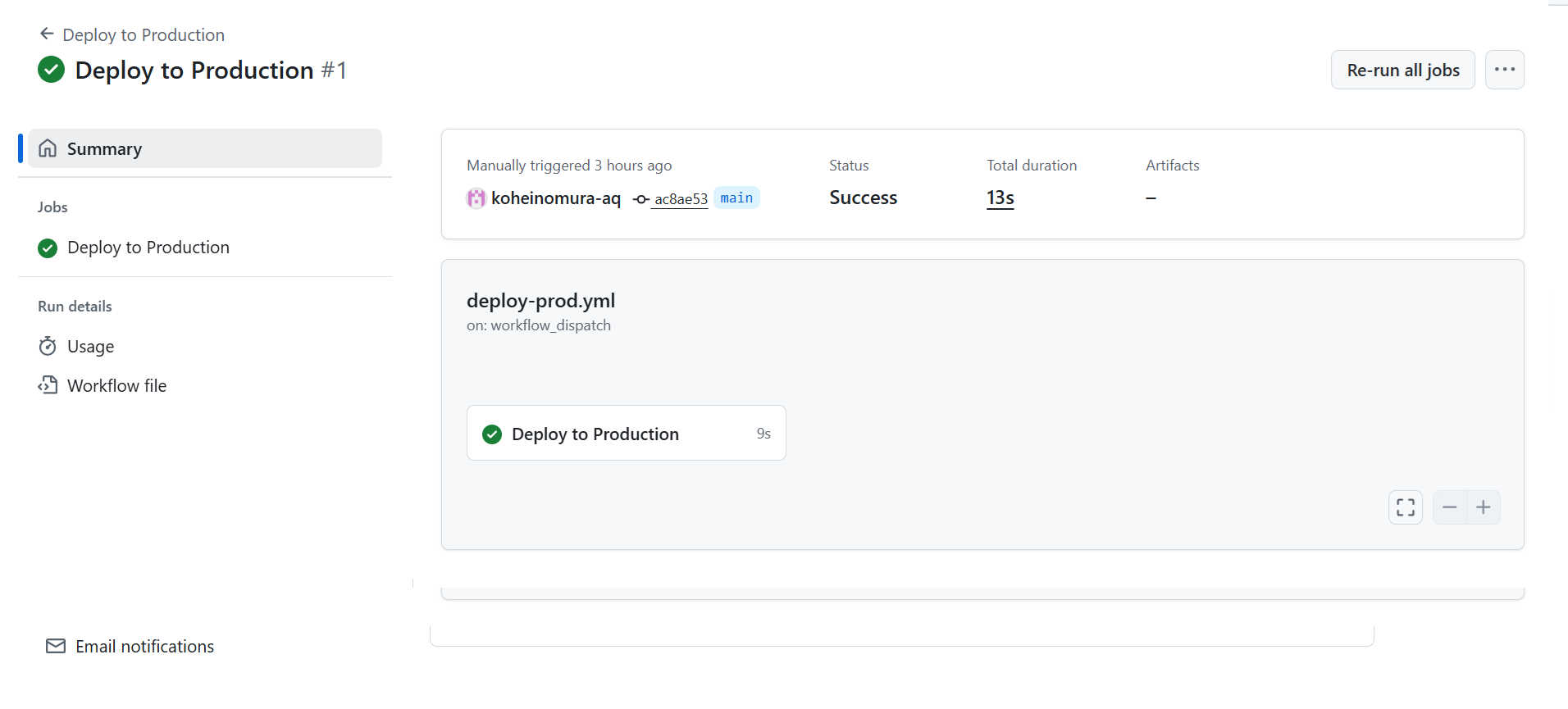Image resolution: width=1568 pixels, height=709 pixels.
Task: Open the Usage run details page
Action: point(90,347)
